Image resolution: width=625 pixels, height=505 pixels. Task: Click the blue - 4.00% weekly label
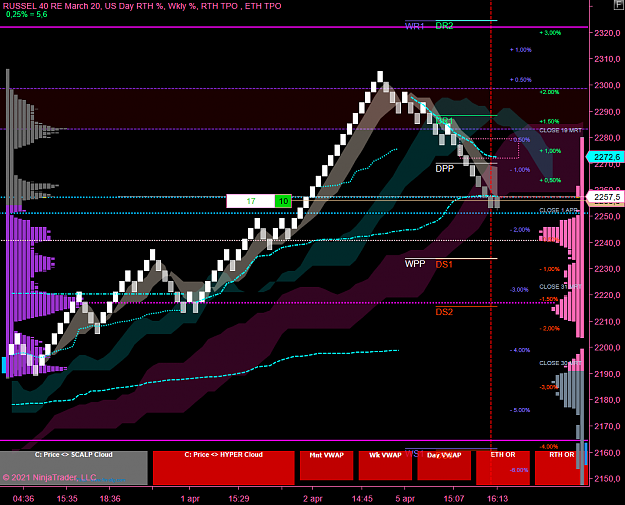pyautogui.click(x=520, y=350)
